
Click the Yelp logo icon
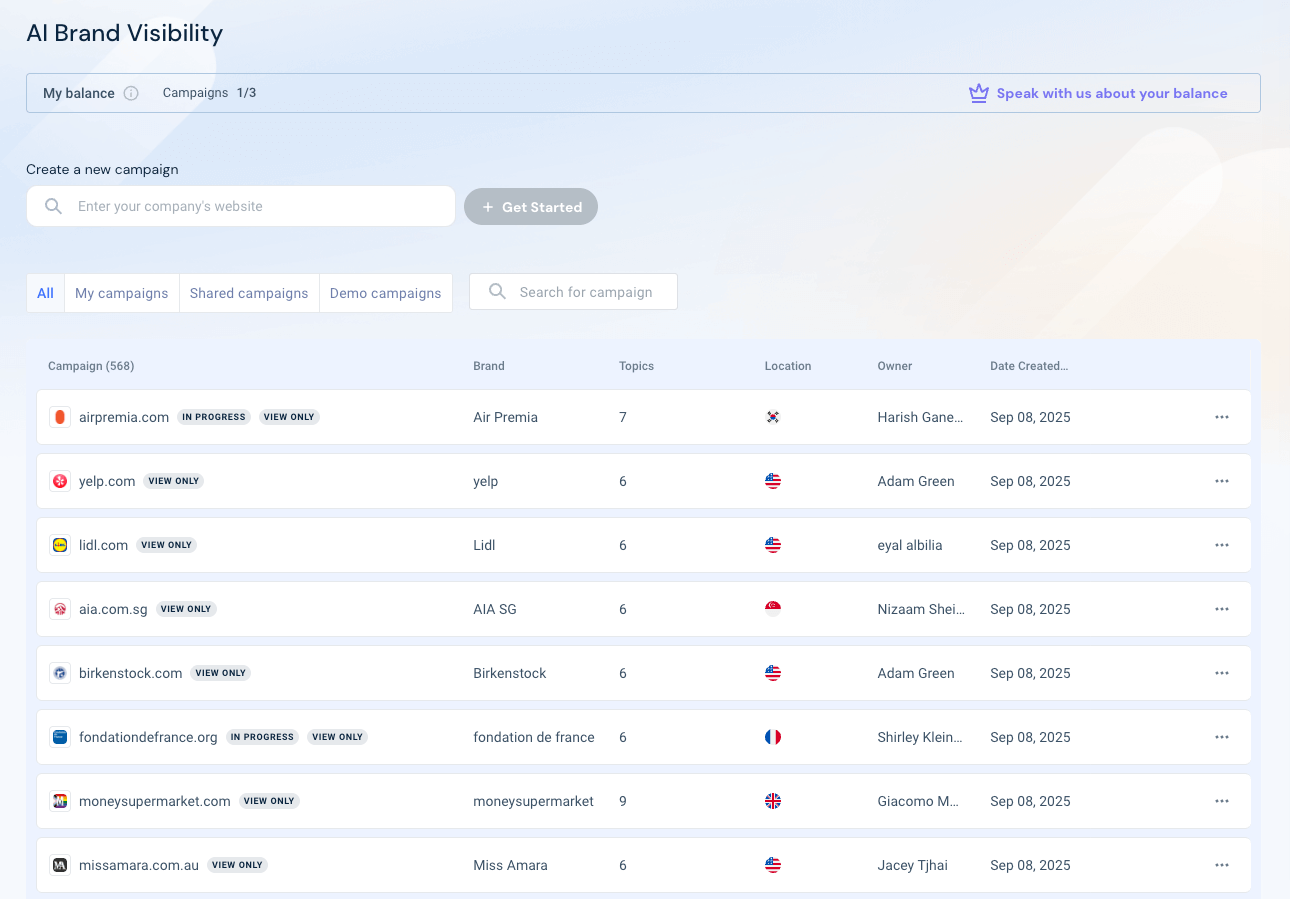[x=60, y=480]
